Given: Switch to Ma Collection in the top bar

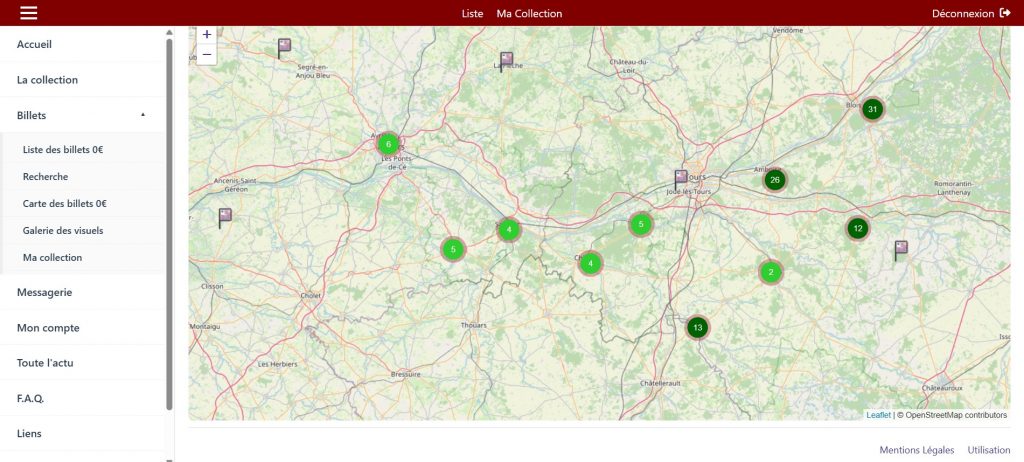Looking at the screenshot, I should coord(529,13).
